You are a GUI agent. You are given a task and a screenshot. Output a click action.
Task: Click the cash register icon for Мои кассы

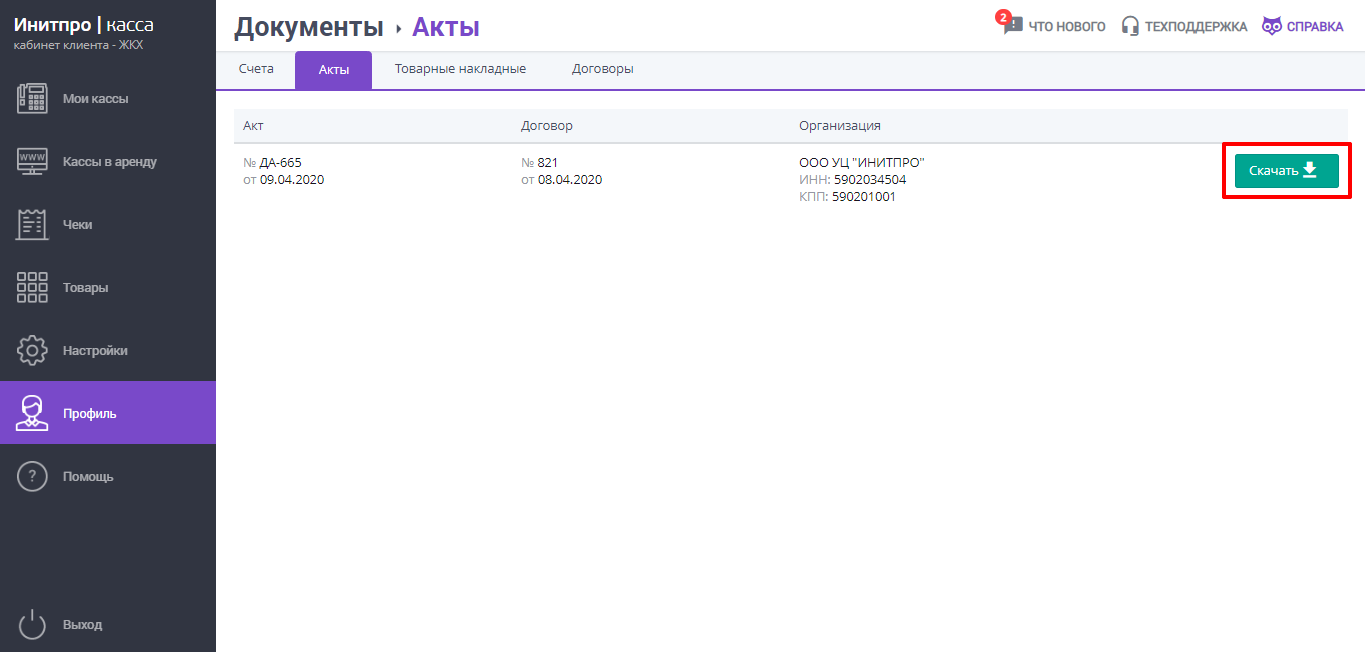[x=32, y=98]
